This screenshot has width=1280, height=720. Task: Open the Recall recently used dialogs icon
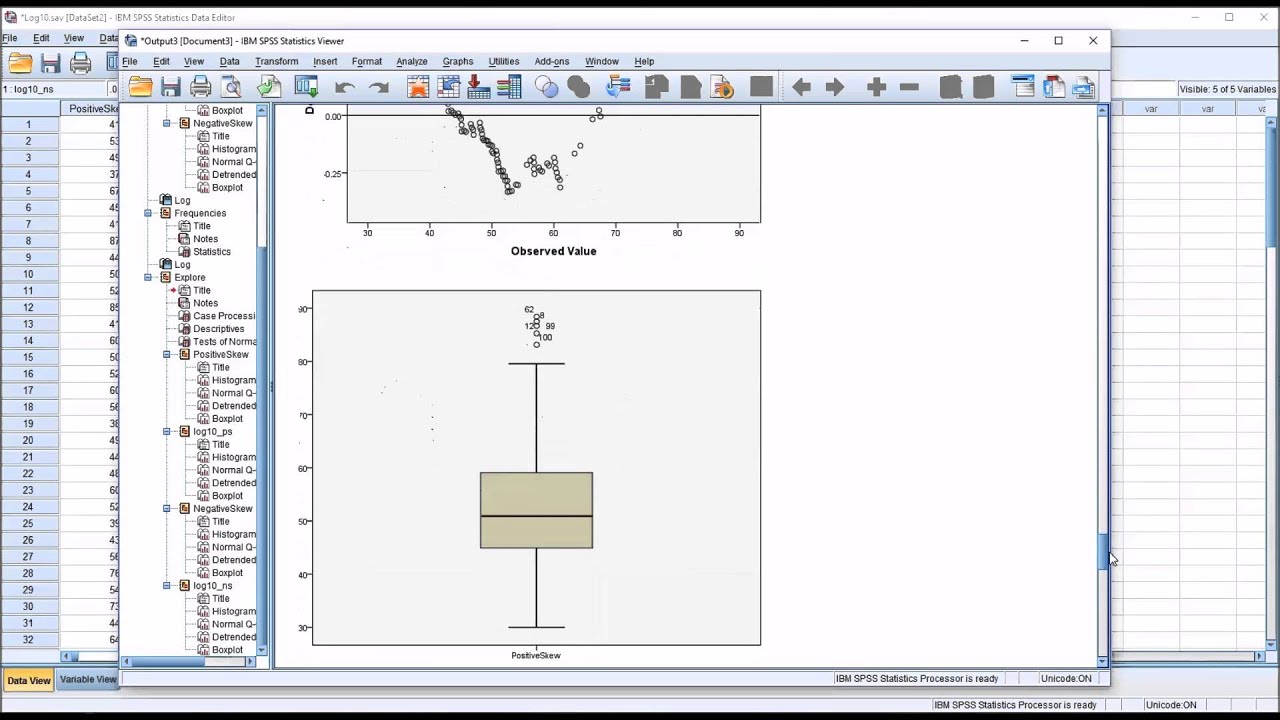pos(306,87)
